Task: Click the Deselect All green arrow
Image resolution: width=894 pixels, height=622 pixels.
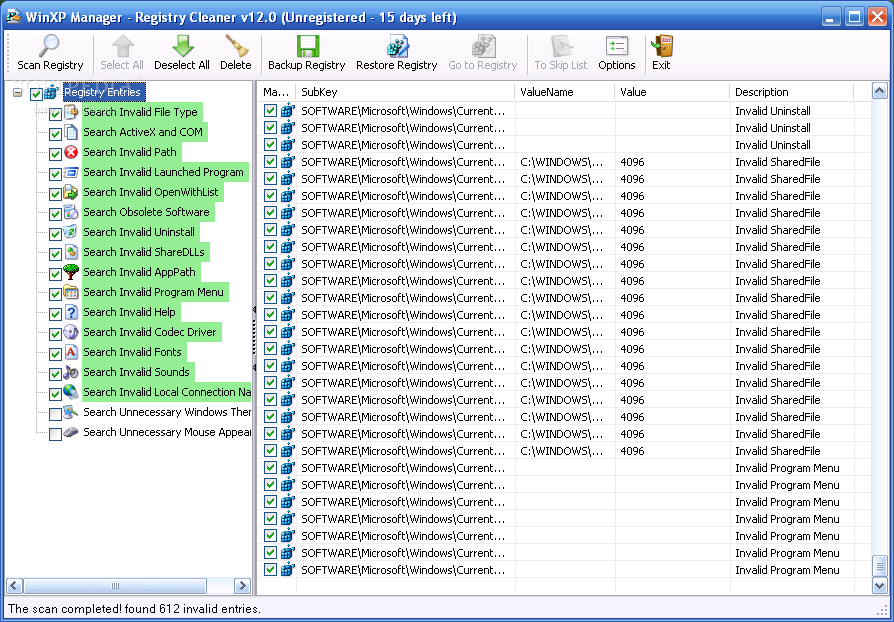Action: 182,46
